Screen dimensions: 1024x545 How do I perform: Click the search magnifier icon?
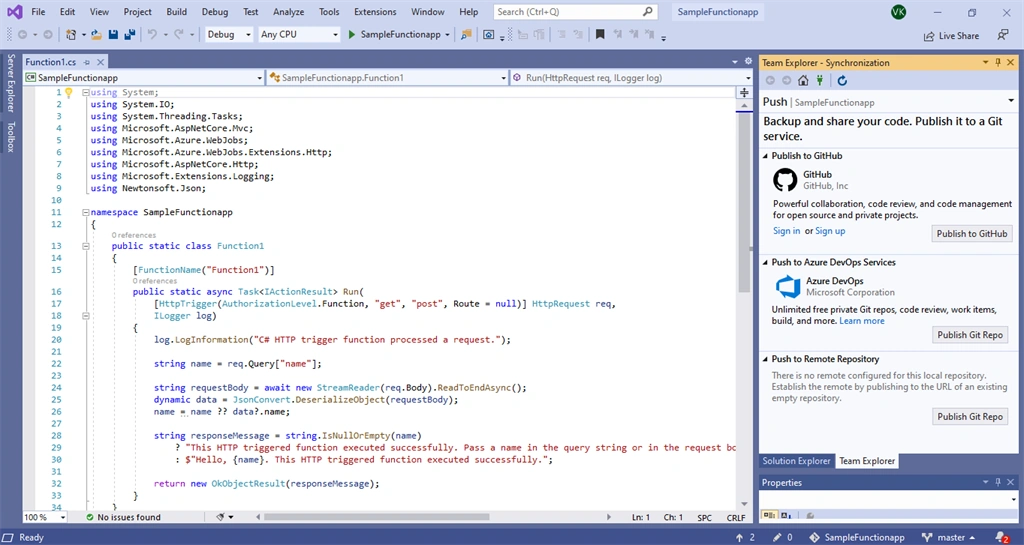(647, 12)
